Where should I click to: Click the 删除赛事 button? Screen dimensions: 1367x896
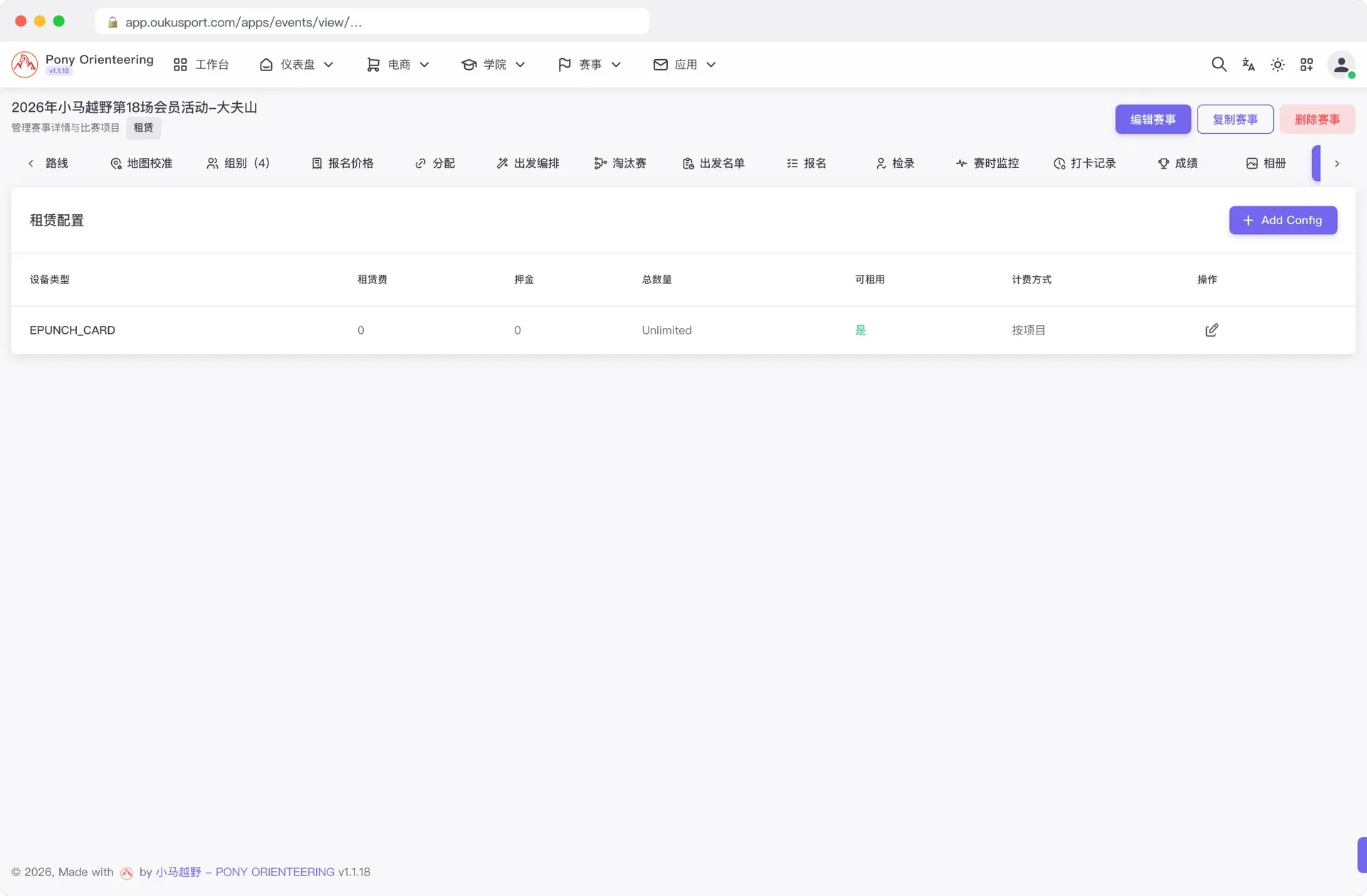click(x=1317, y=120)
